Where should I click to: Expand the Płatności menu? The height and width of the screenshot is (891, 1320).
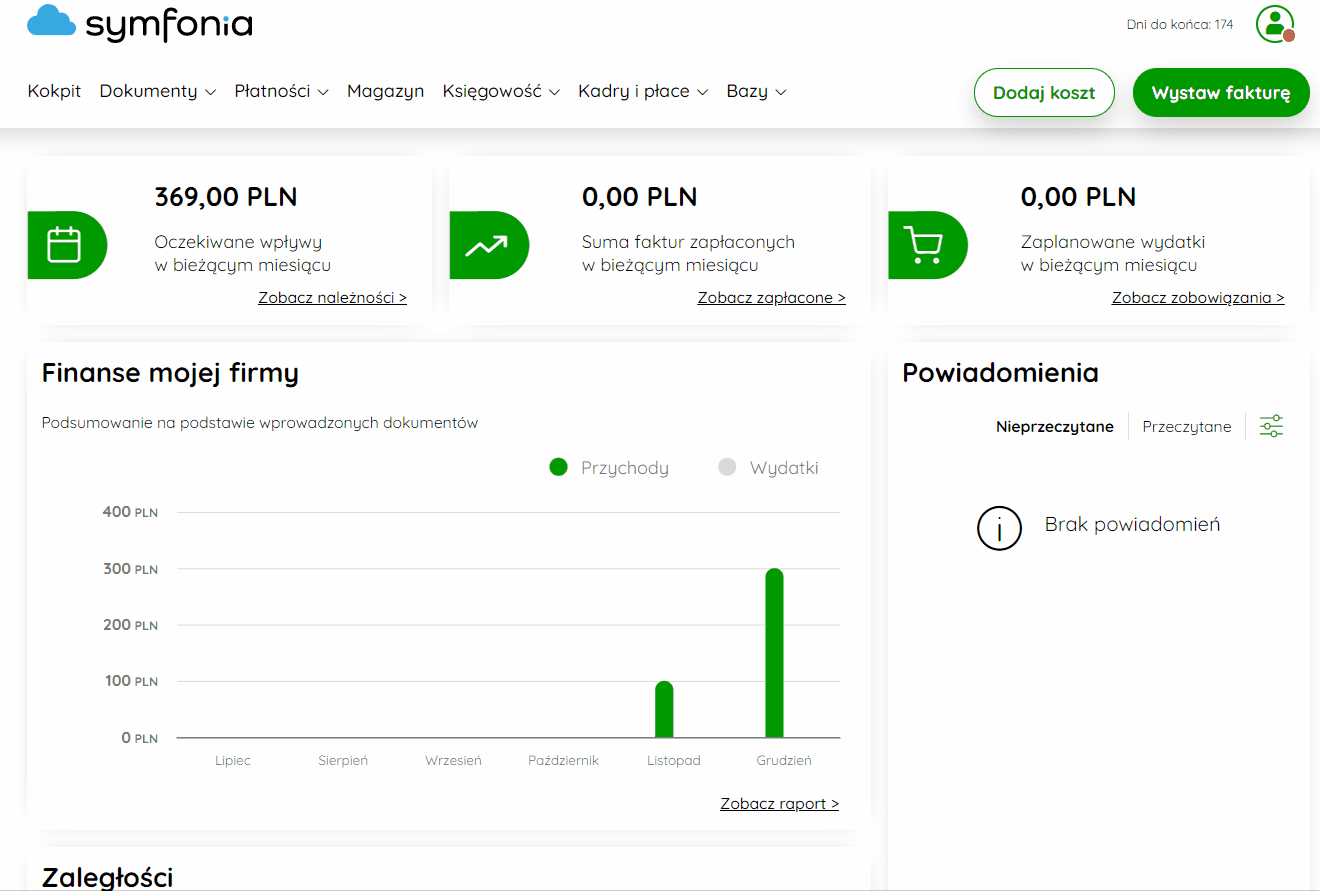[x=282, y=91]
